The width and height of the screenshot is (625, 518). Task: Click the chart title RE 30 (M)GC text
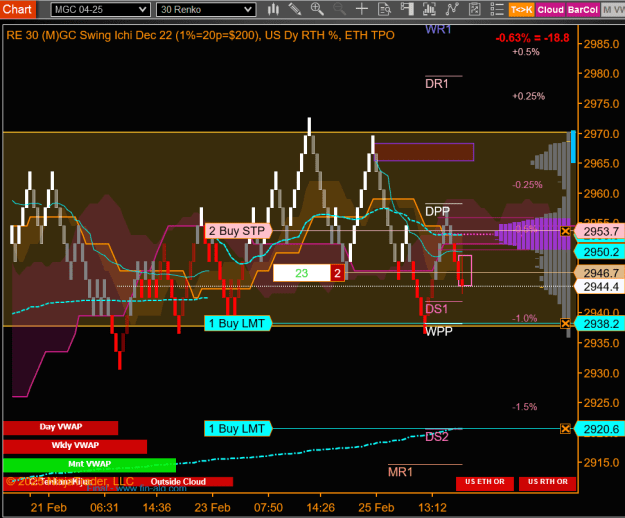pos(200,35)
